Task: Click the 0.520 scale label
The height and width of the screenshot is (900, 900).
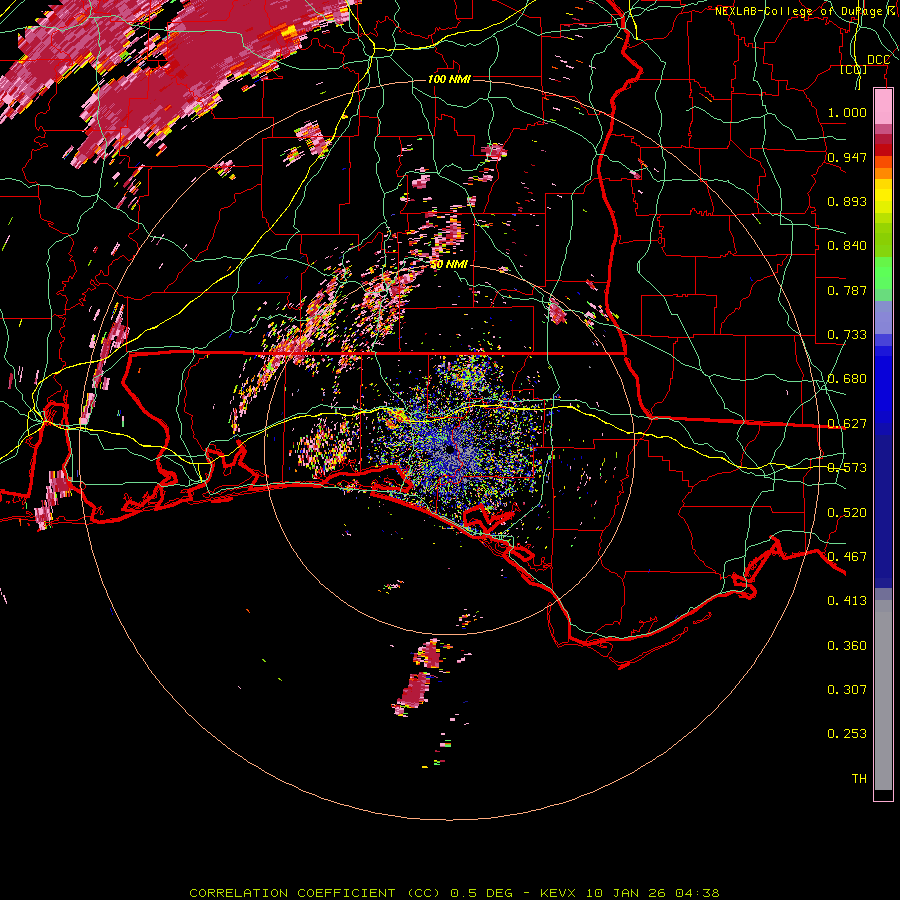Action: (x=847, y=512)
